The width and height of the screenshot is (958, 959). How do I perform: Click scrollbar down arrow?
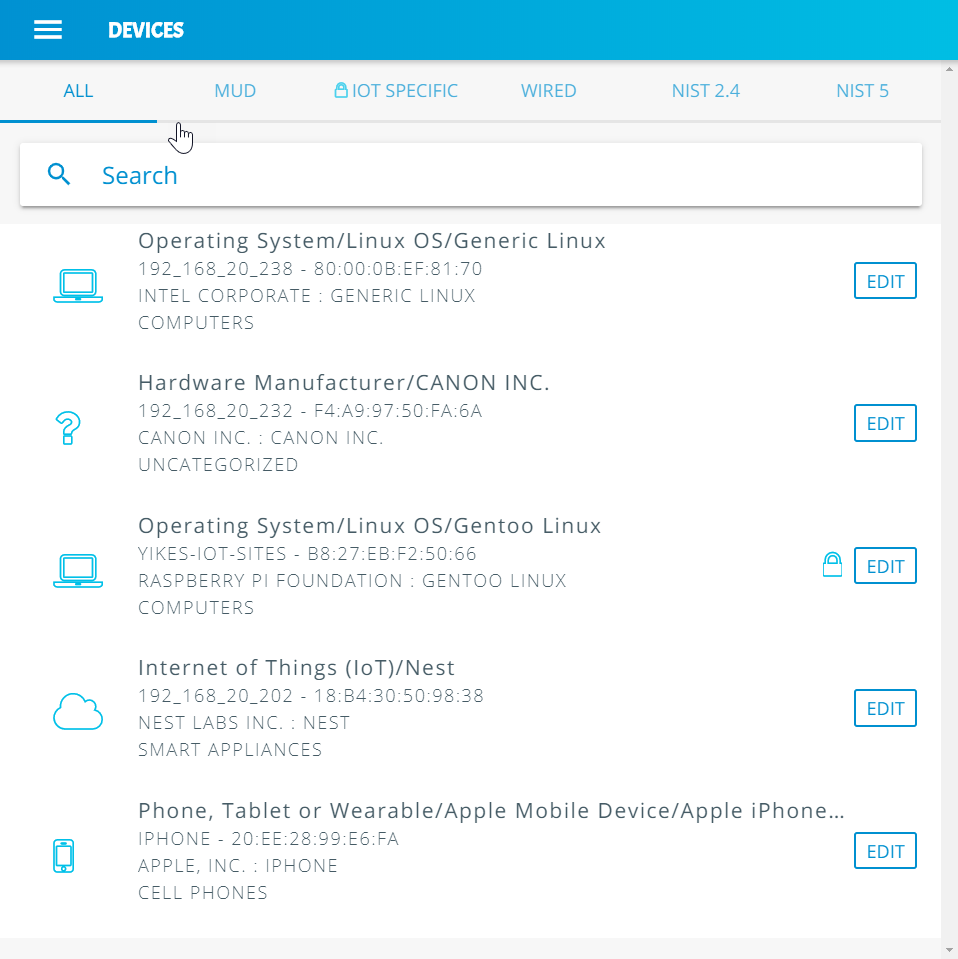click(949, 950)
